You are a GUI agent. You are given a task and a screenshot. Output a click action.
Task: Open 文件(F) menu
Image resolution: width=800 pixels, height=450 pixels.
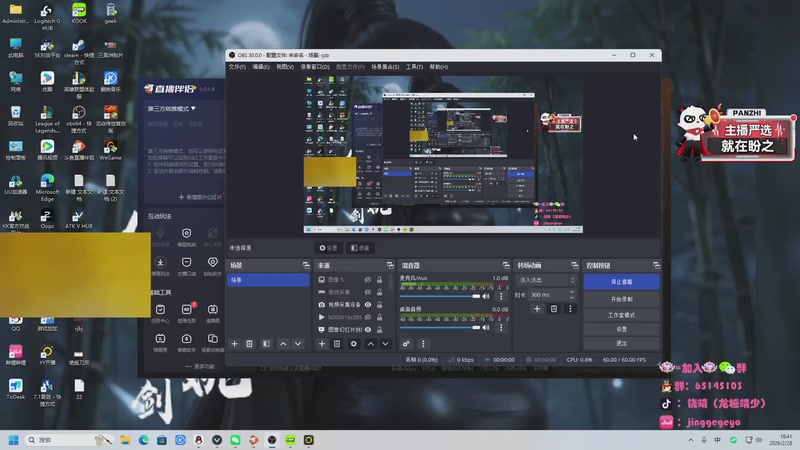pos(237,67)
